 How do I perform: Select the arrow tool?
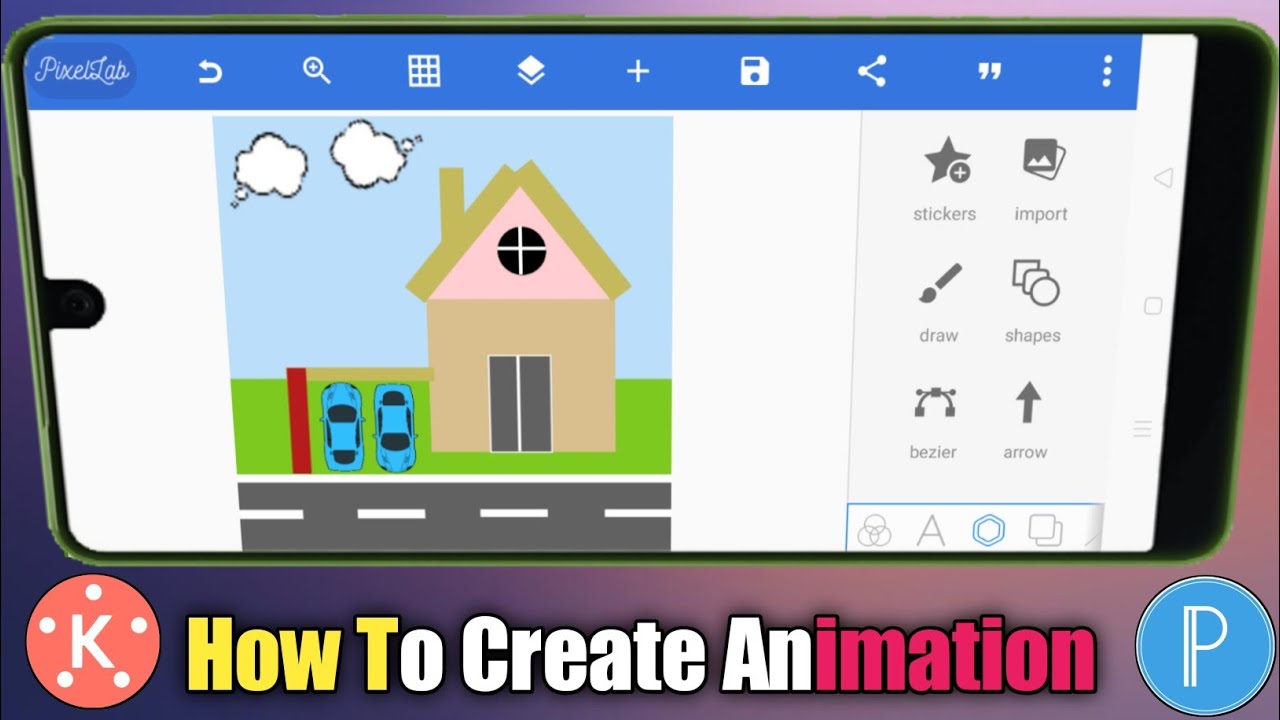coord(1026,420)
